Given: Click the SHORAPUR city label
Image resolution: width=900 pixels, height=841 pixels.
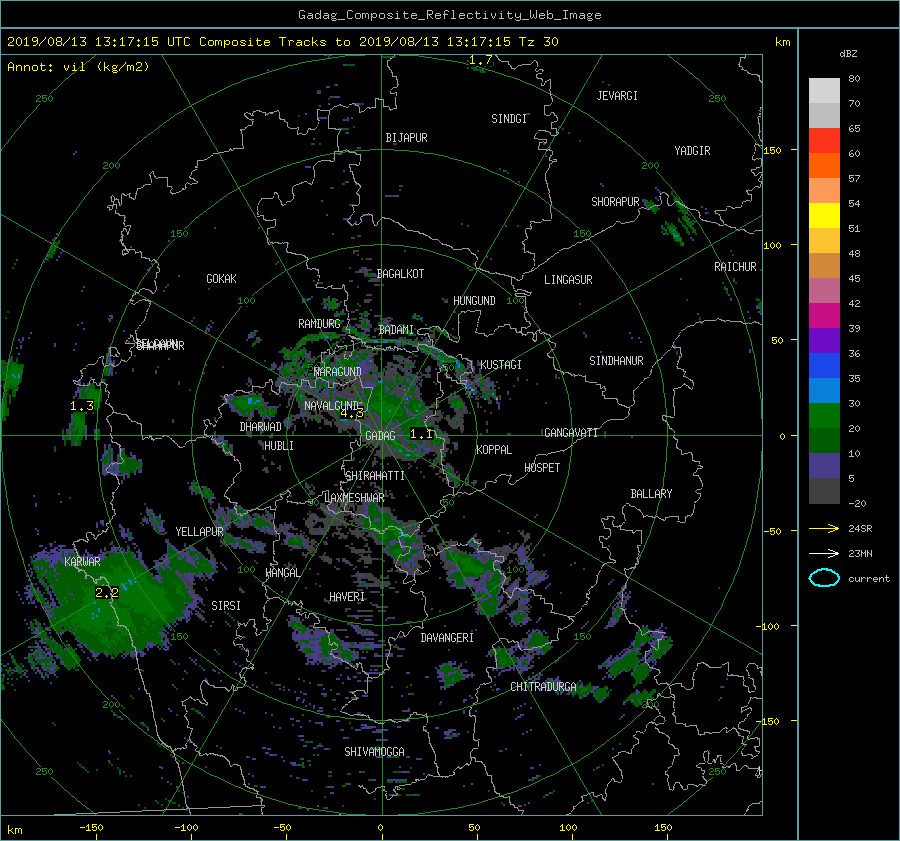Looking at the screenshot, I should click(x=615, y=202).
